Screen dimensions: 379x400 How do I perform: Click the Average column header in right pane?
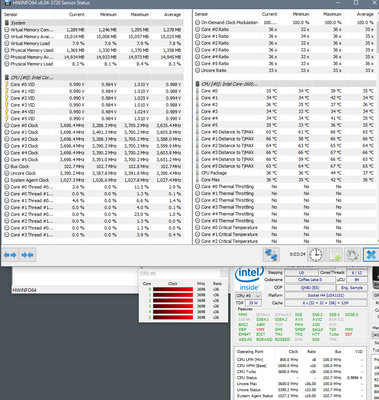[365, 14]
